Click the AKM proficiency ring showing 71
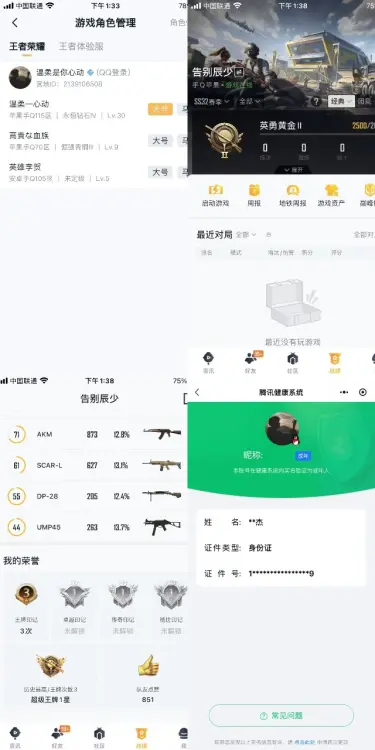 17,434
